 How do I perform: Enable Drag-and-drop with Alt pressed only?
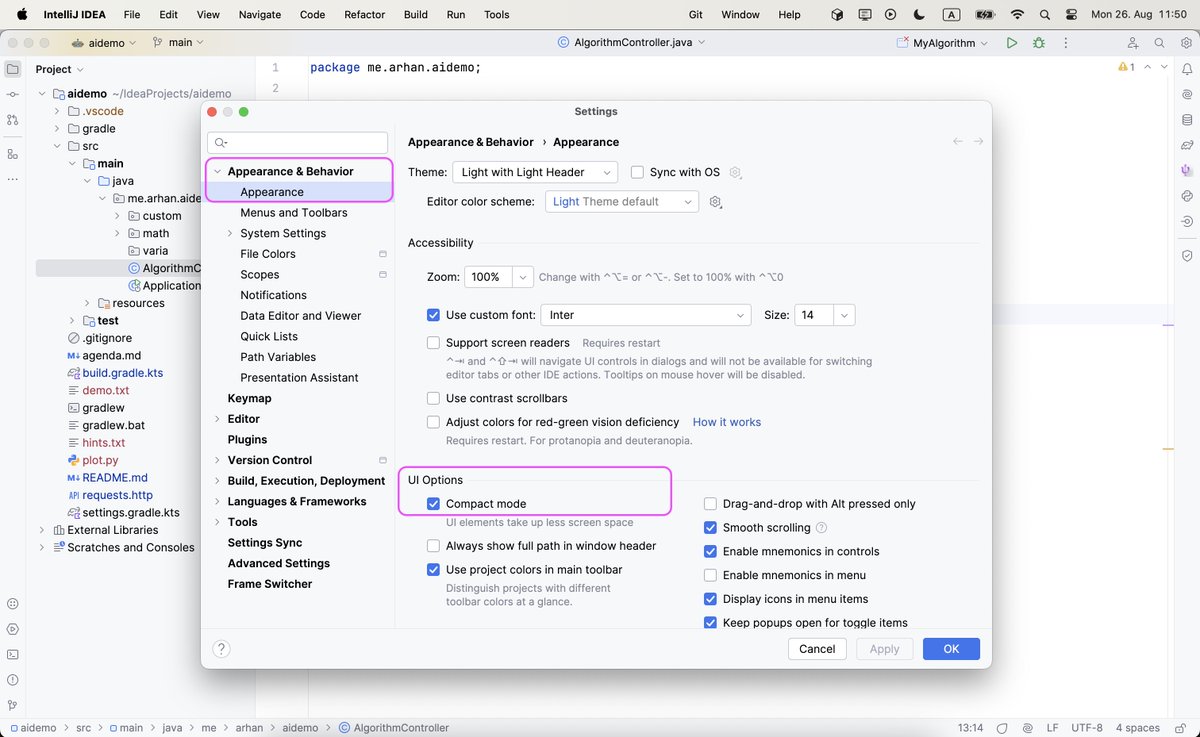coord(710,504)
